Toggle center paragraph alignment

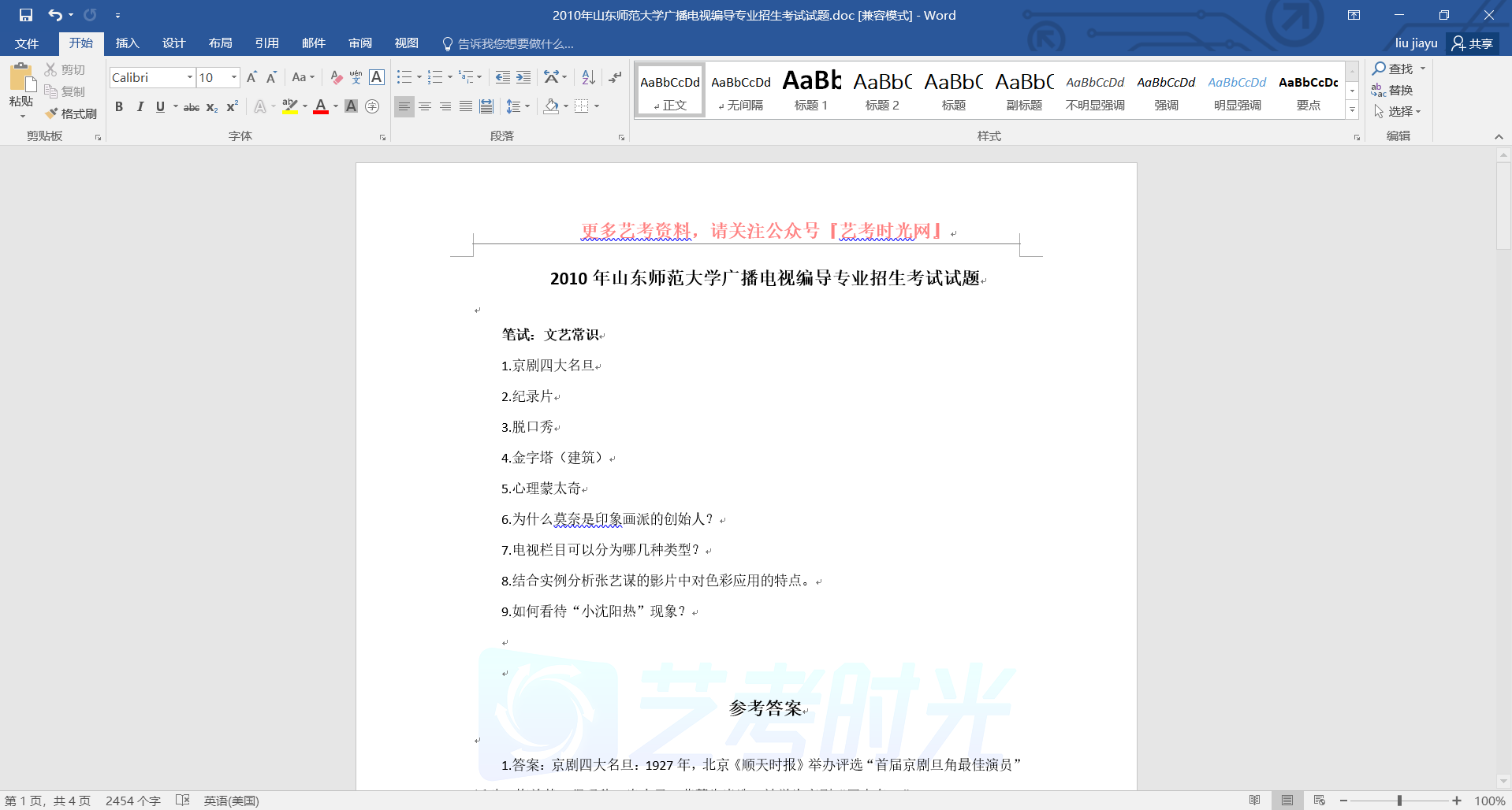point(425,107)
